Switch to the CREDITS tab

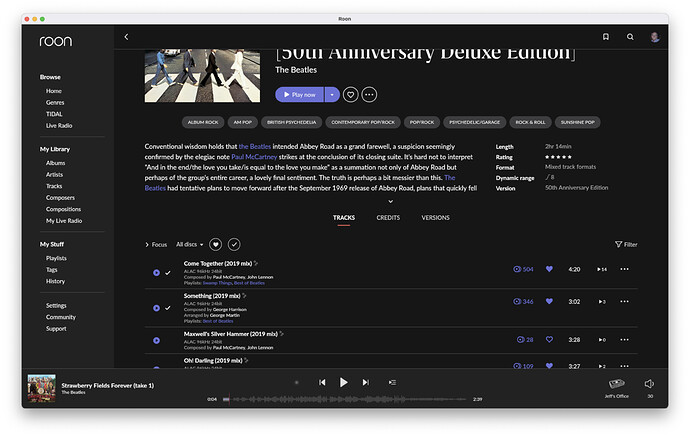point(388,218)
